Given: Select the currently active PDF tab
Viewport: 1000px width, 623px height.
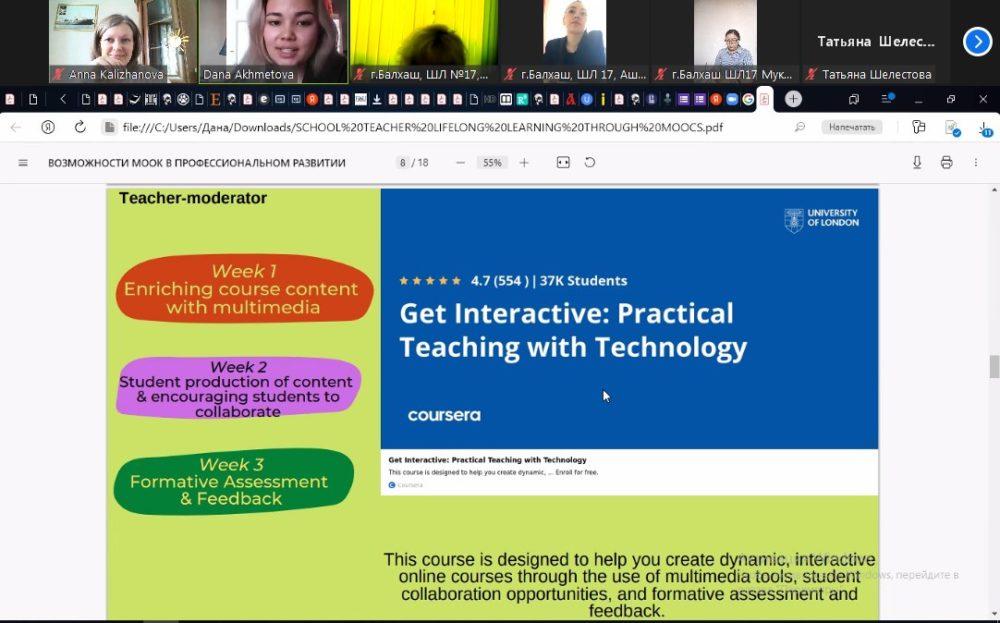Looking at the screenshot, I should [765, 99].
